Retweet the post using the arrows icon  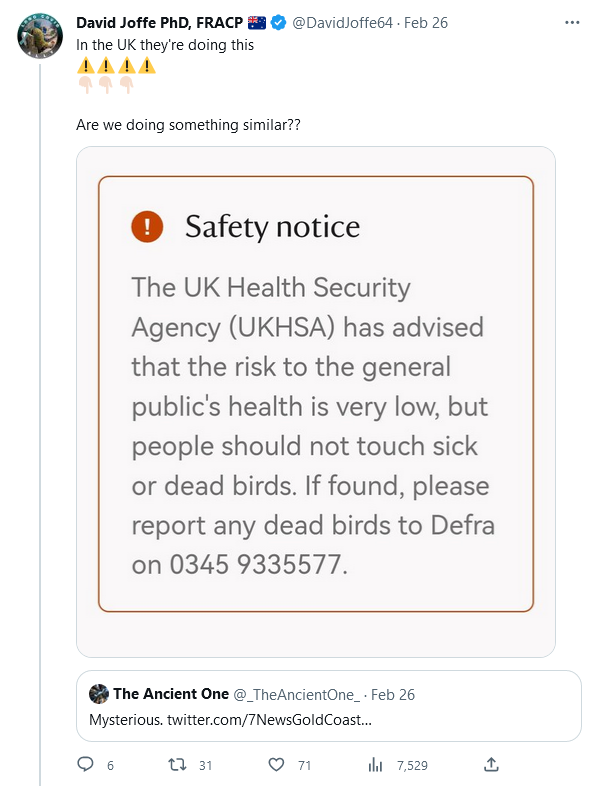click(177, 765)
